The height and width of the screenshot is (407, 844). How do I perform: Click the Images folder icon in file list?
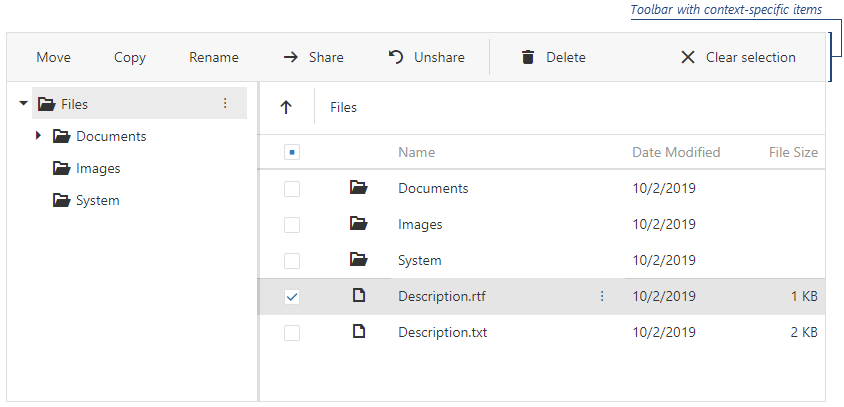tap(359, 224)
